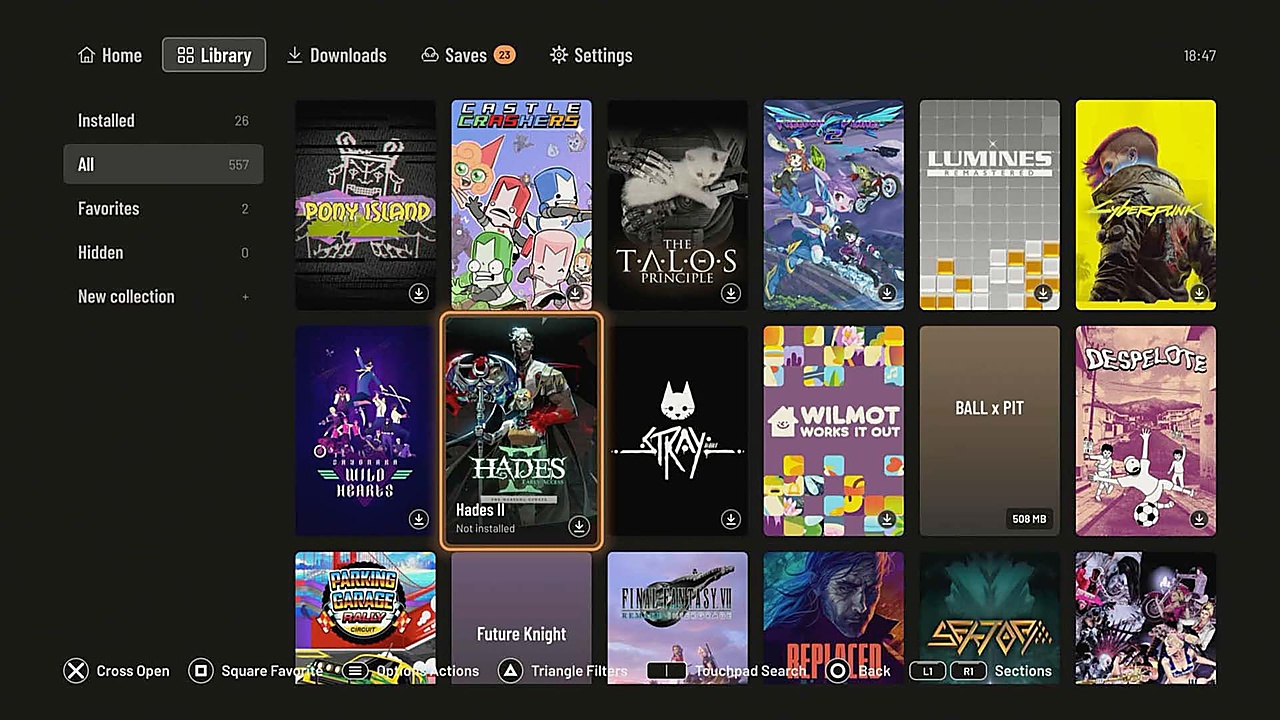Open the Favorites section
This screenshot has height=720, width=1280.
(x=163, y=208)
